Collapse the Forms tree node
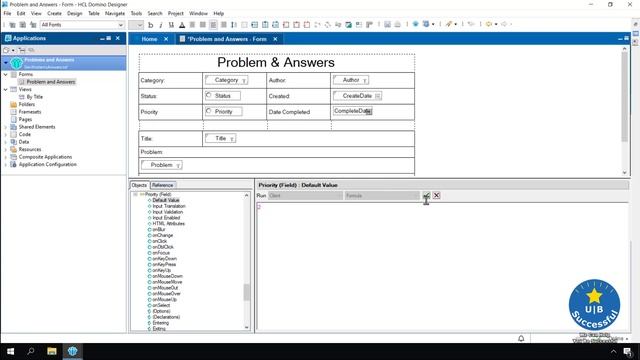The image size is (640, 360). [6, 75]
